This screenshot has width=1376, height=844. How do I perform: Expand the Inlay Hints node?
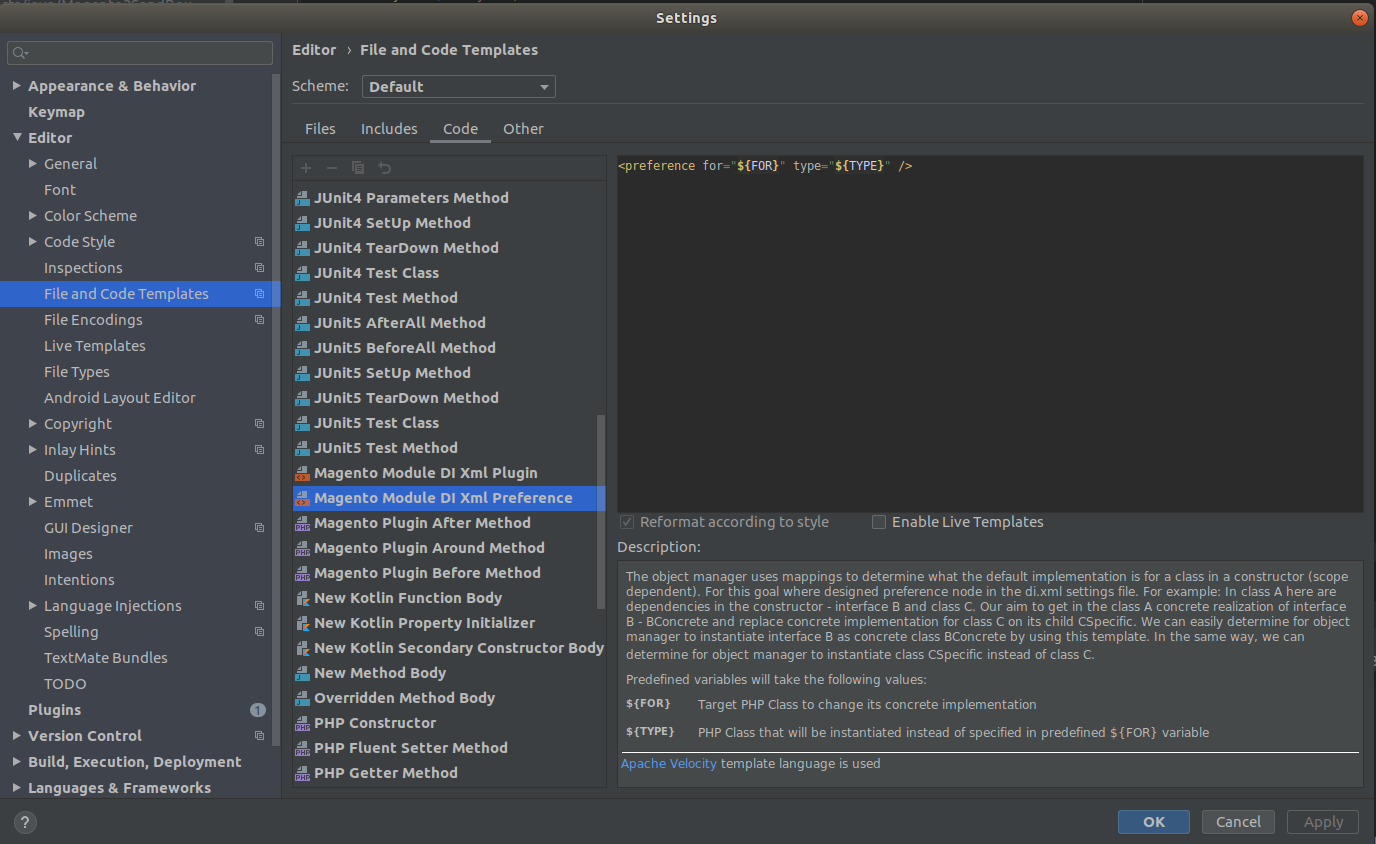tap(33, 450)
